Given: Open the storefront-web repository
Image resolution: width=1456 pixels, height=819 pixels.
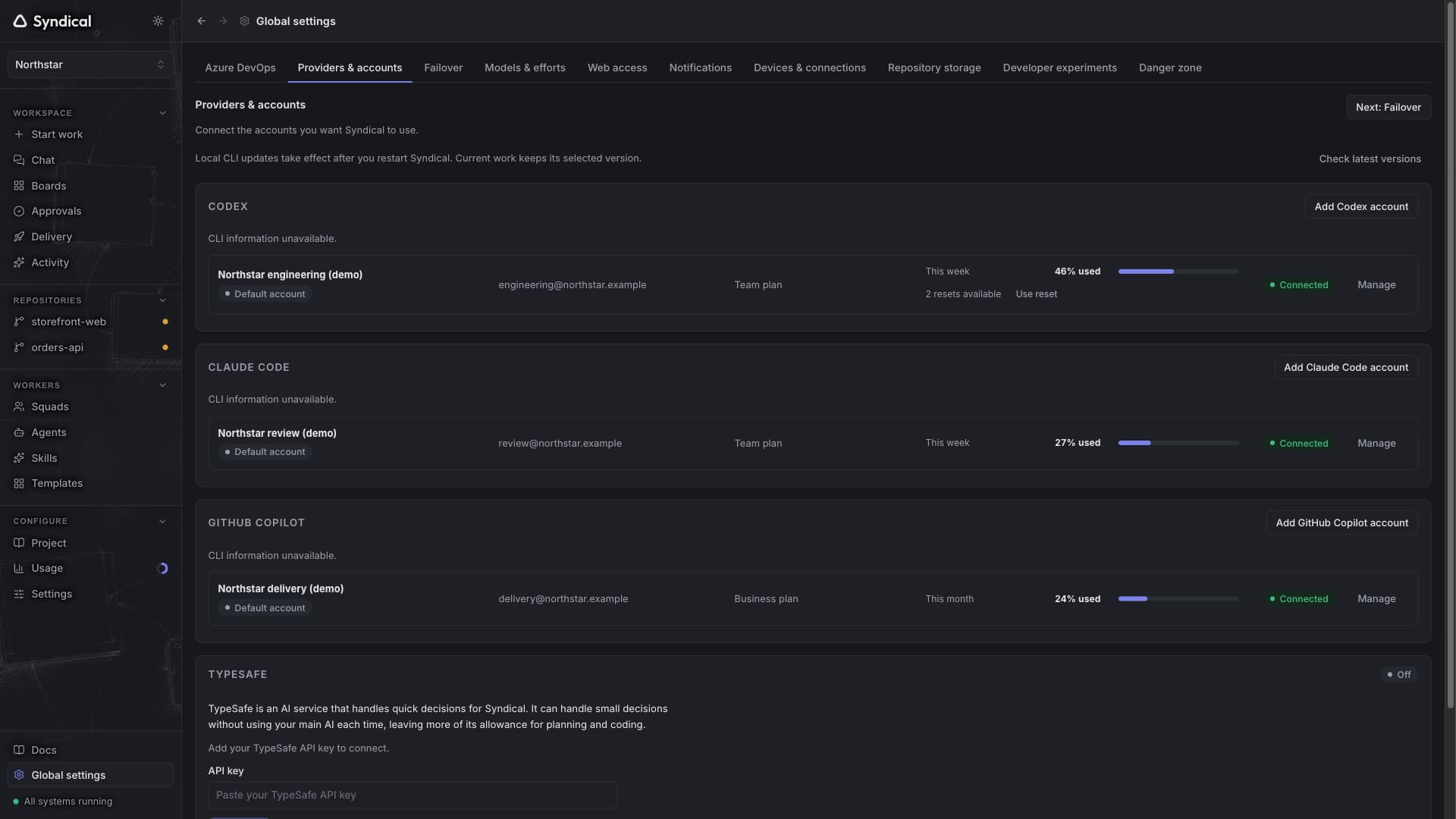Looking at the screenshot, I should pyautogui.click(x=90, y=322).
